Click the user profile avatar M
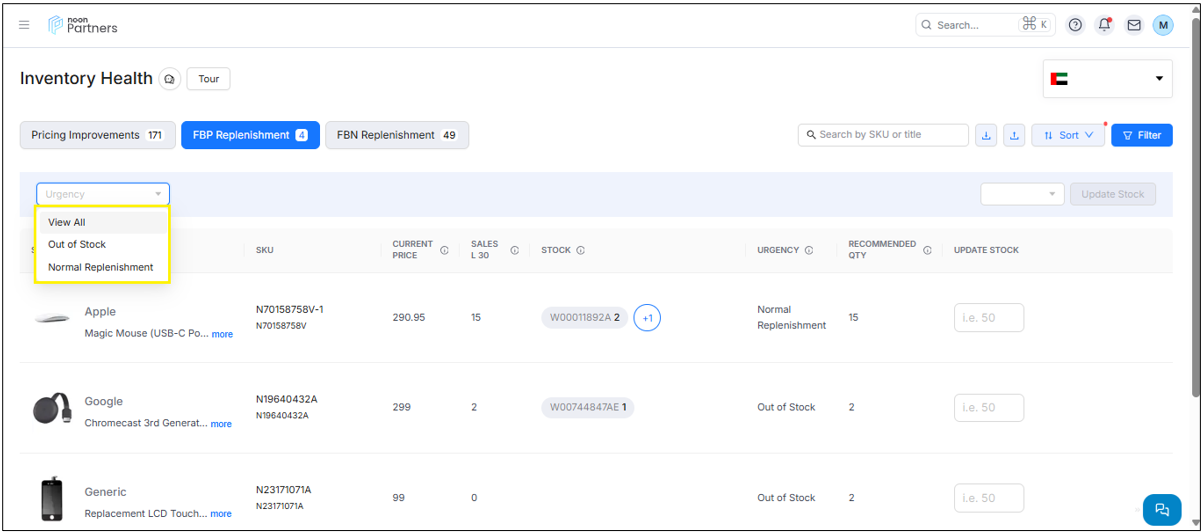The height and width of the screenshot is (532, 1204). point(1162,25)
